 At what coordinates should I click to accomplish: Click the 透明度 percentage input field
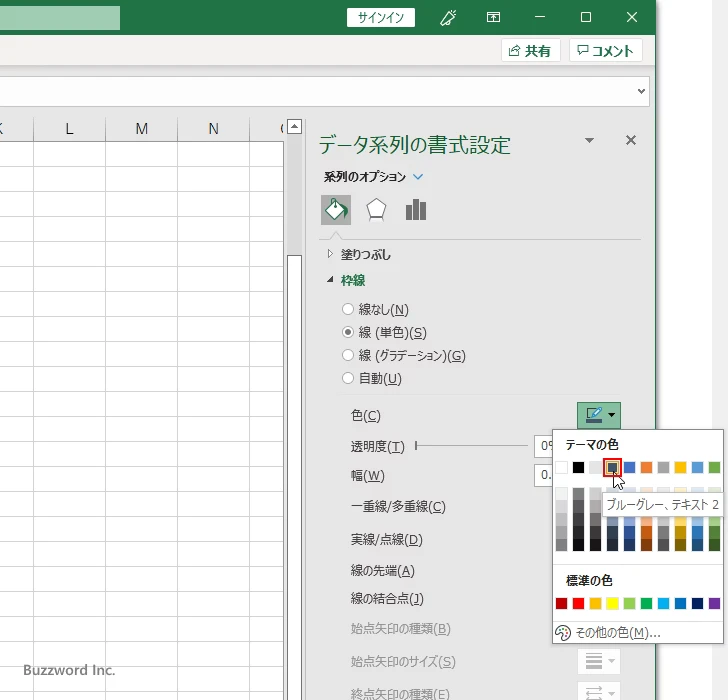544,446
